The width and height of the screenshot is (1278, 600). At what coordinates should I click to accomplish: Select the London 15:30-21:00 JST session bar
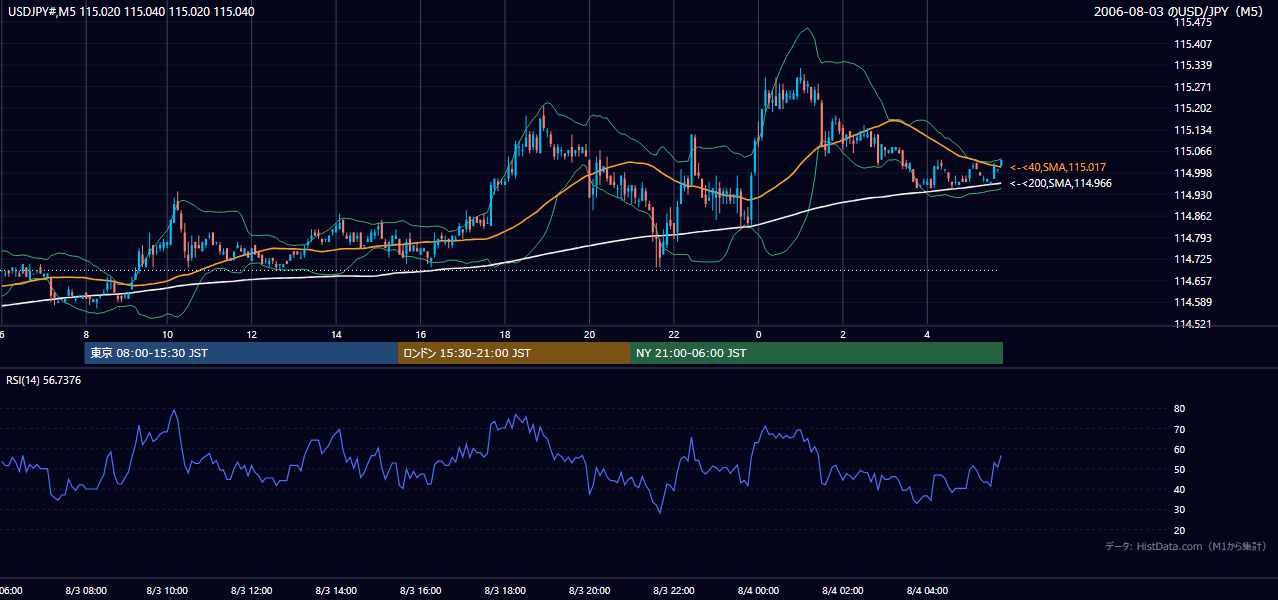pyautogui.click(x=514, y=353)
